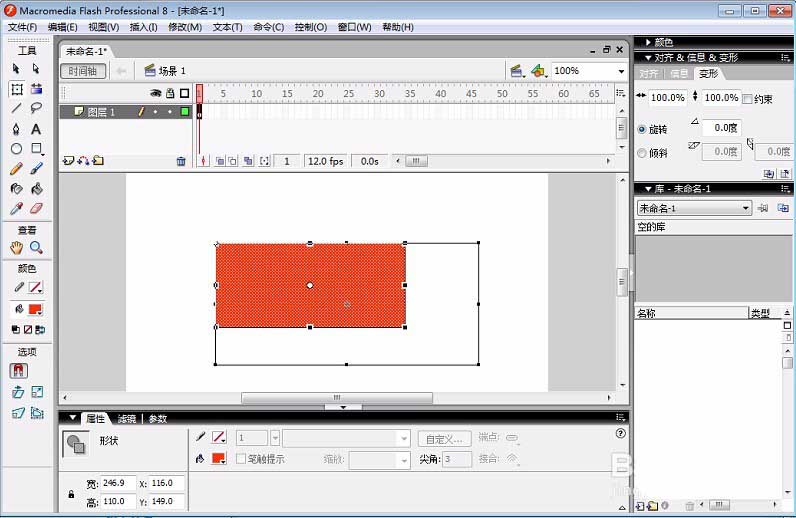Select the Hand tool
796x518 pixels.
pyautogui.click(x=16, y=248)
